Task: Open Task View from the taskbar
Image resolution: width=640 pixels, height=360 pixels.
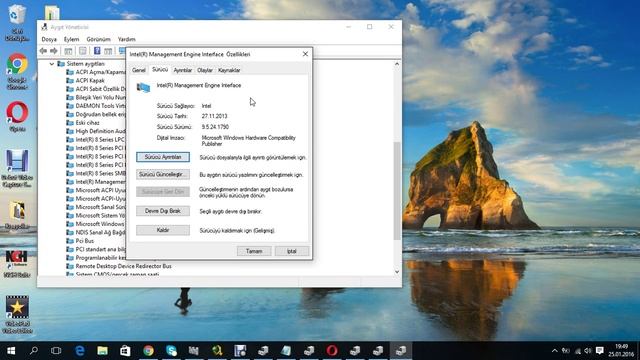Action: coord(56,351)
